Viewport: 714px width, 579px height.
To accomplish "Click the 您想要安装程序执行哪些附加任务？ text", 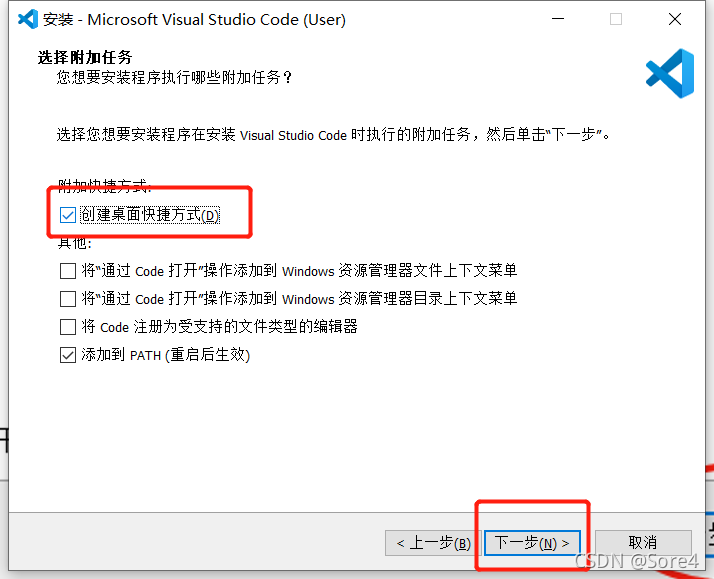I will pyautogui.click(x=174, y=77).
